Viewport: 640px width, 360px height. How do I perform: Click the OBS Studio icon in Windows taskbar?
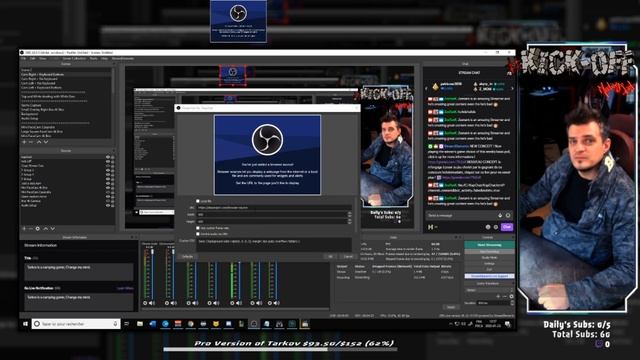253,324
